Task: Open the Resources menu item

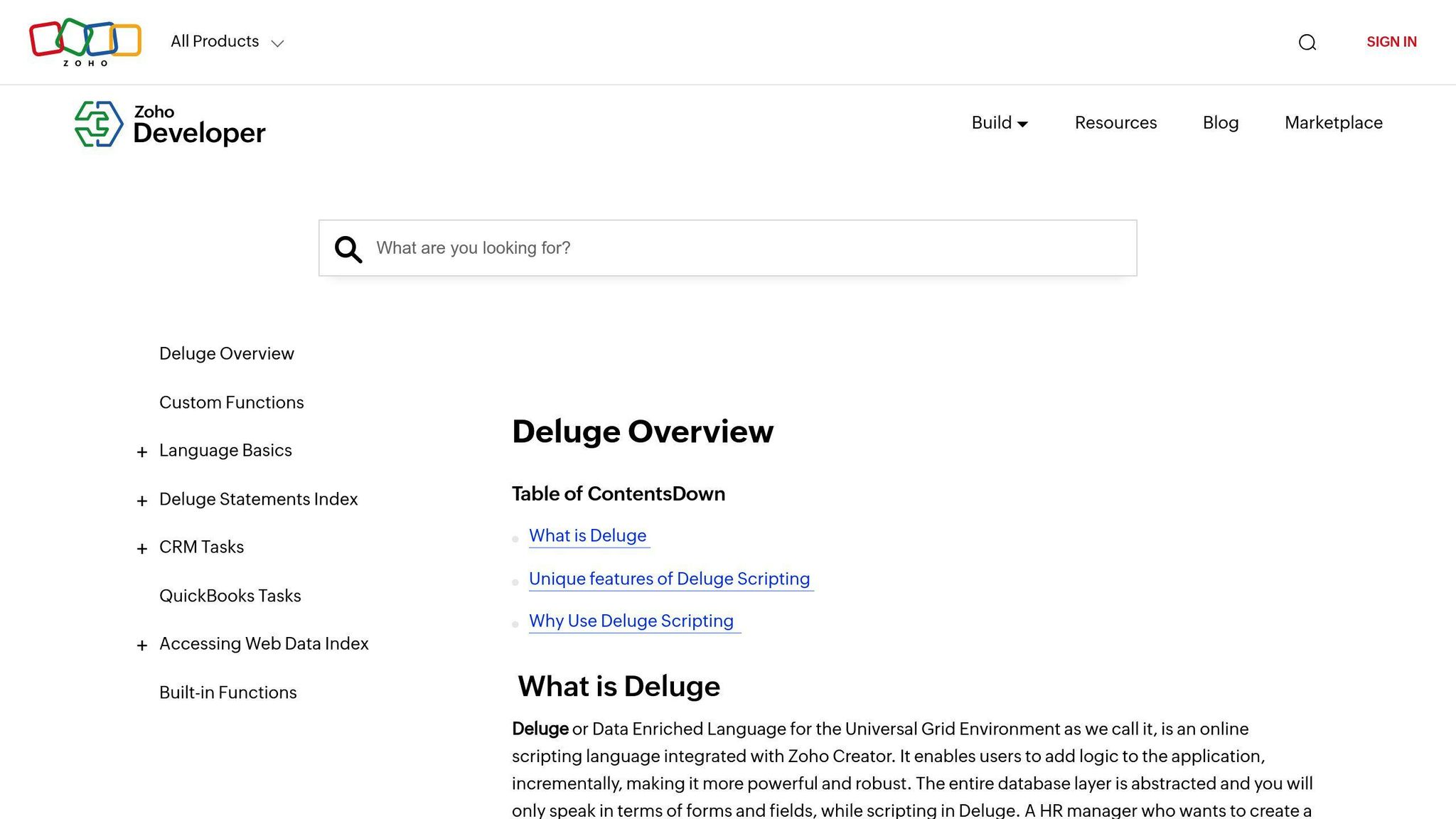Action: point(1115,123)
